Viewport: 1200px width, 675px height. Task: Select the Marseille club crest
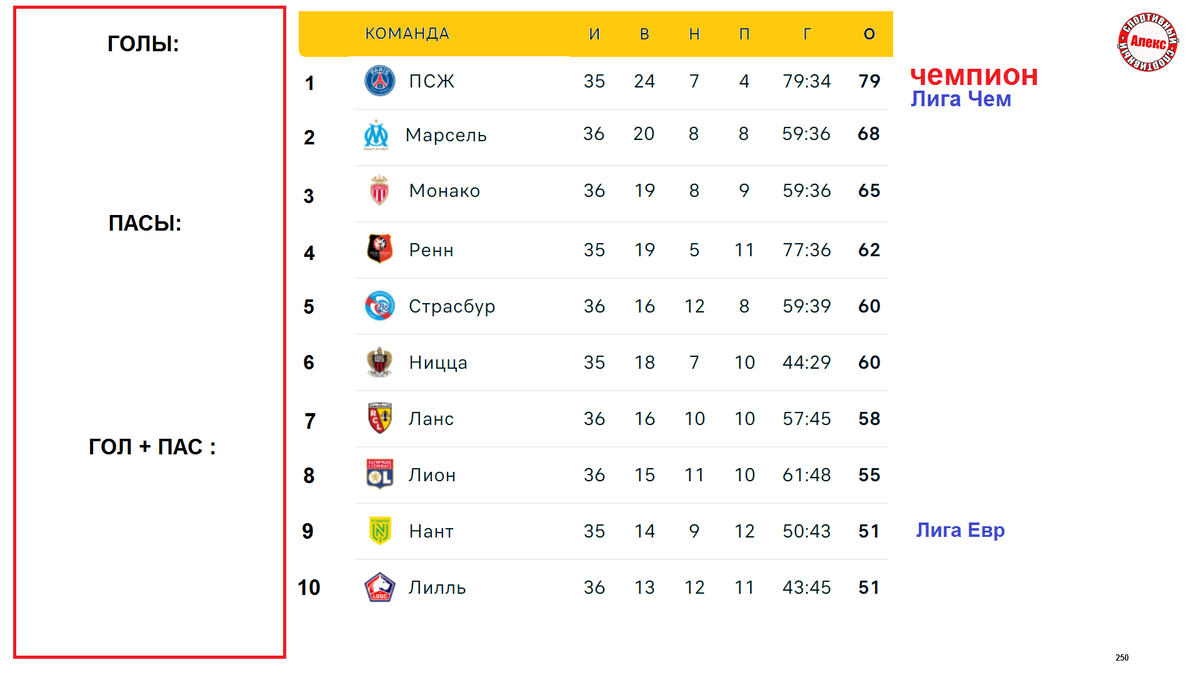(x=376, y=135)
